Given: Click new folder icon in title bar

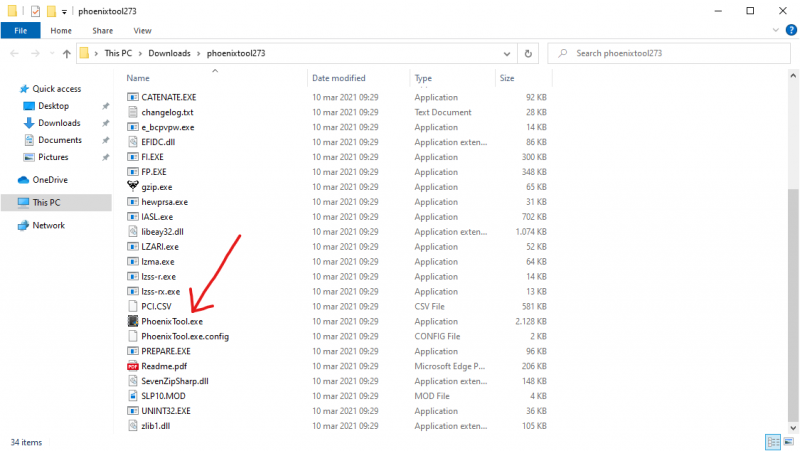Looking at the screenshot, I should click(x=52, y=11).
